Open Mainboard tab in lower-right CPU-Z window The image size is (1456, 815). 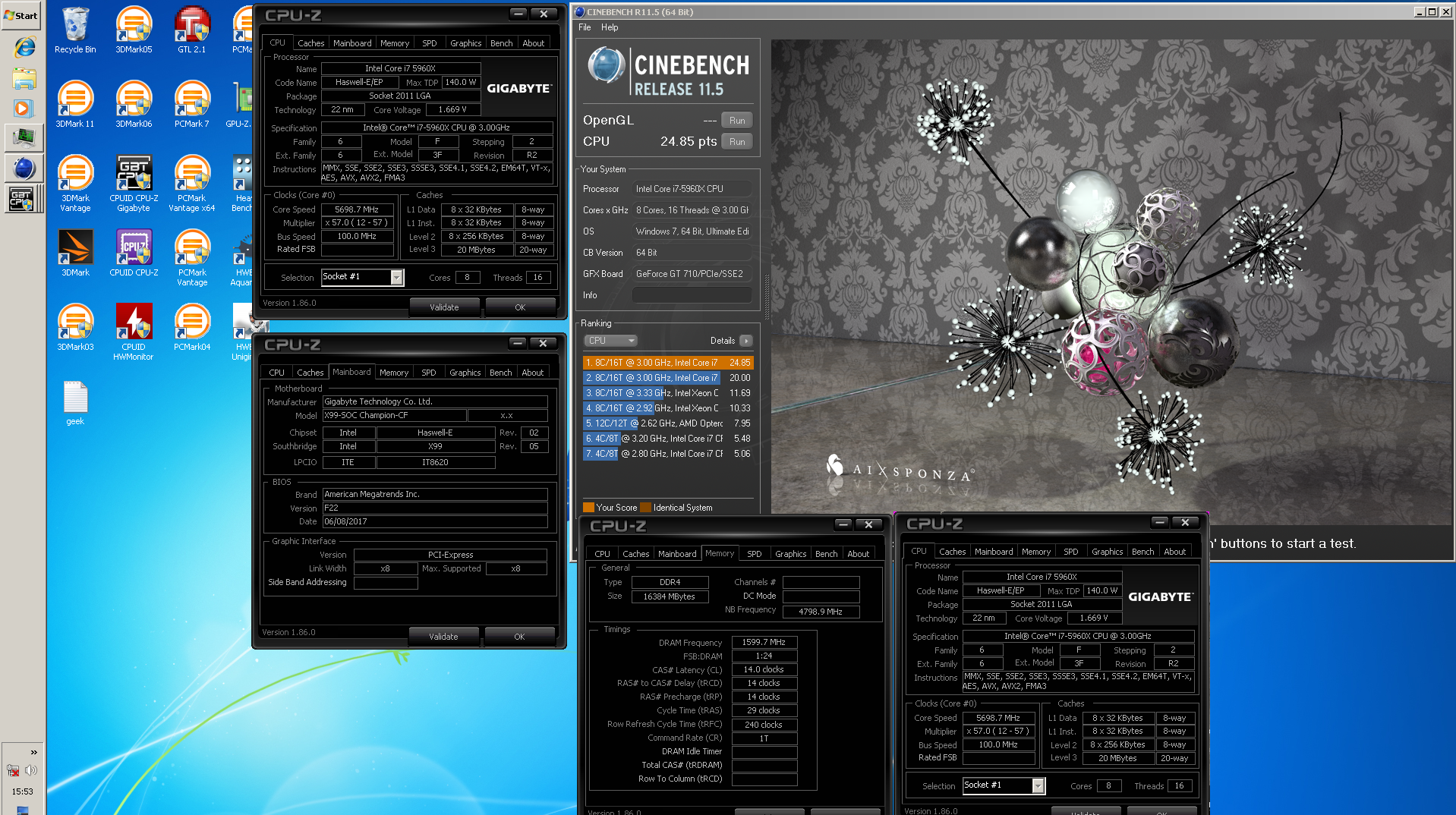coord(994,552)
